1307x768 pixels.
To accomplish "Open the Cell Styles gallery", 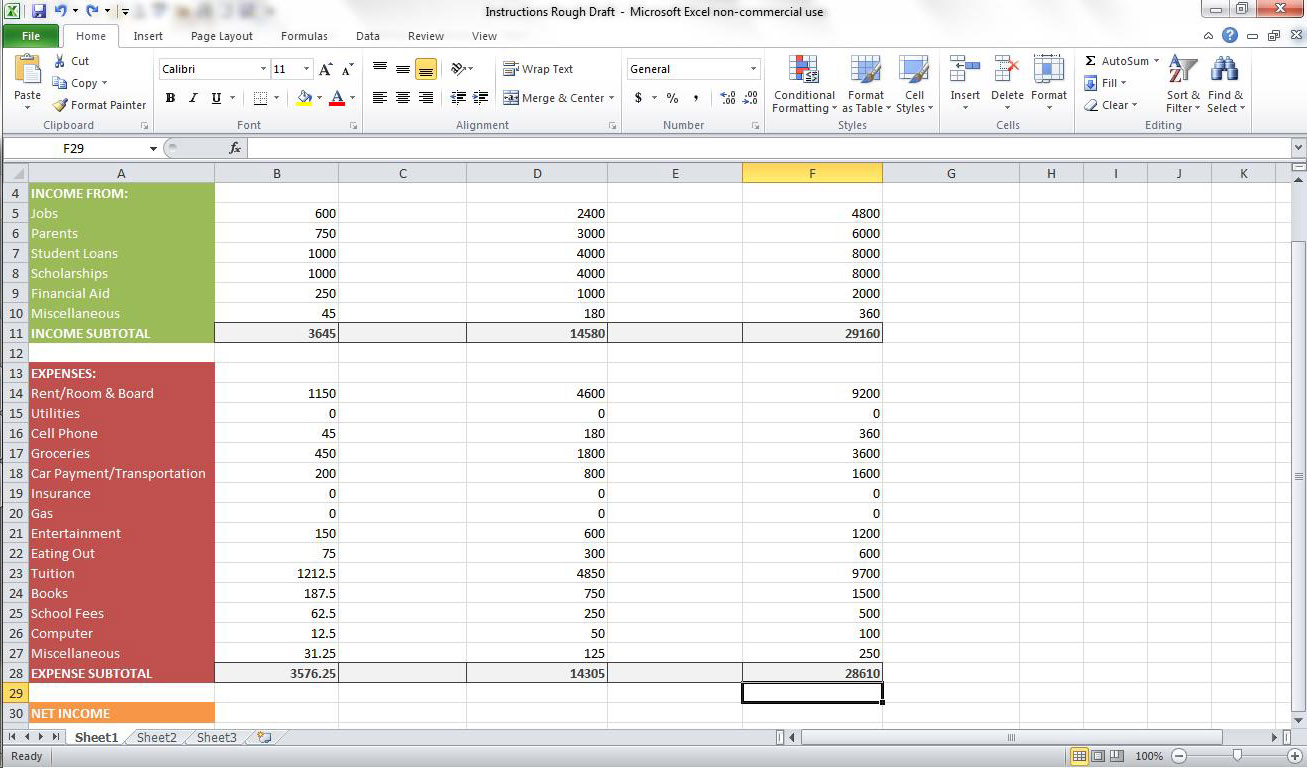I will pyautogui.click(x=914, y=84).
